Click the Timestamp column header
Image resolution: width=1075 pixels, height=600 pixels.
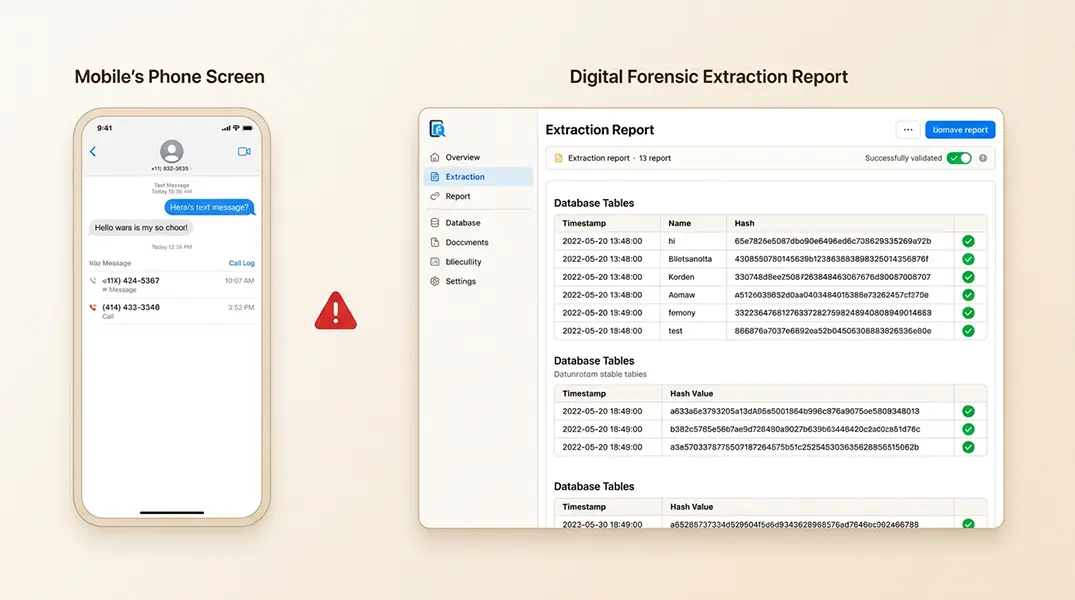pos(584,224)
